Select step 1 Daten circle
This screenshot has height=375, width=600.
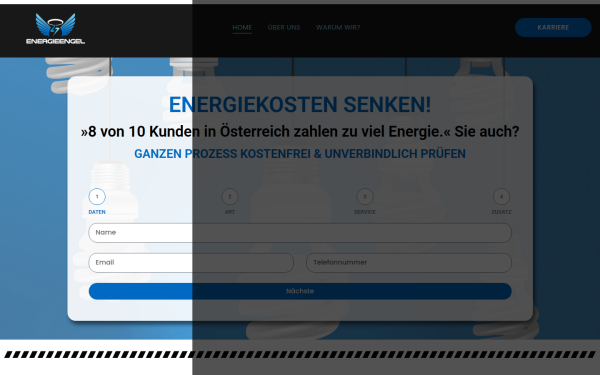[97, 197]
